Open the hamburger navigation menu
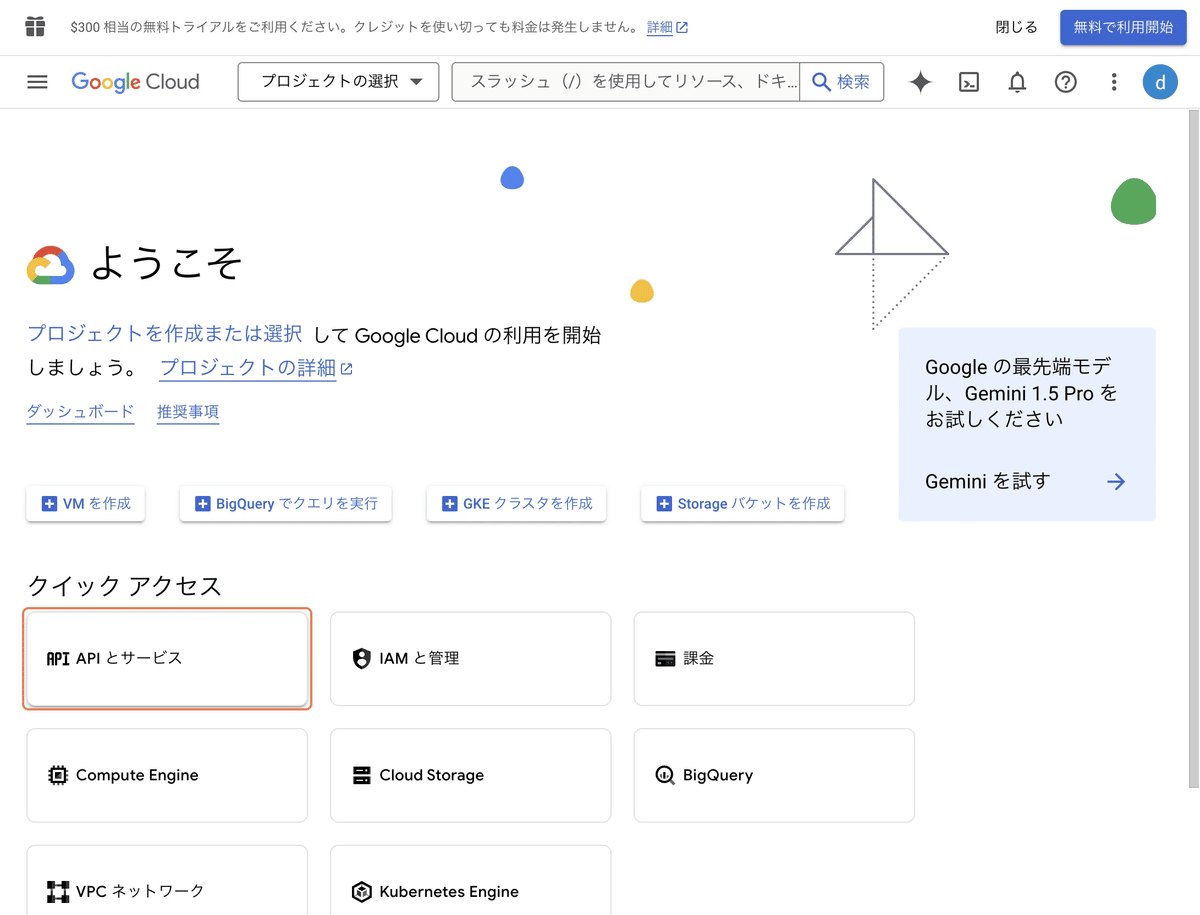Image resolution: width=1200 pixels, height=915 pixels. pyautogui.click(x=37, y=82)
